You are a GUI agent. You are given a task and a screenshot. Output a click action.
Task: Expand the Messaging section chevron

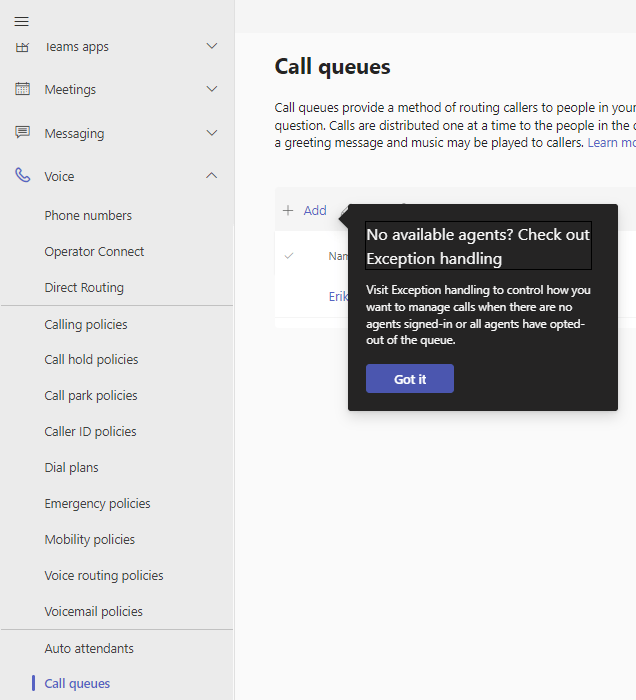pyautogui.click(x=211, y=133)
